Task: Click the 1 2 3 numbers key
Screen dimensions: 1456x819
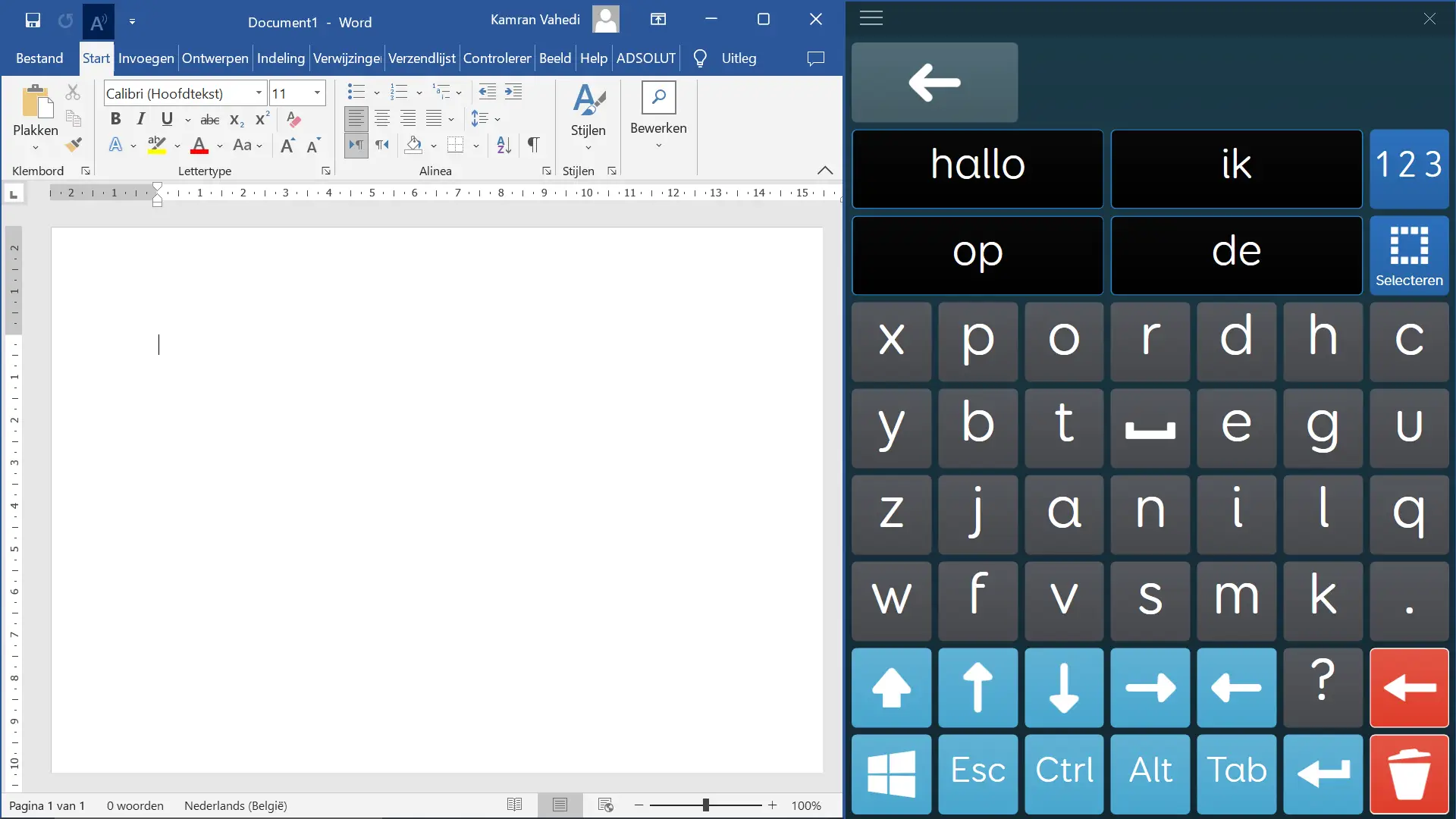Action: (x=1409, y=169)
